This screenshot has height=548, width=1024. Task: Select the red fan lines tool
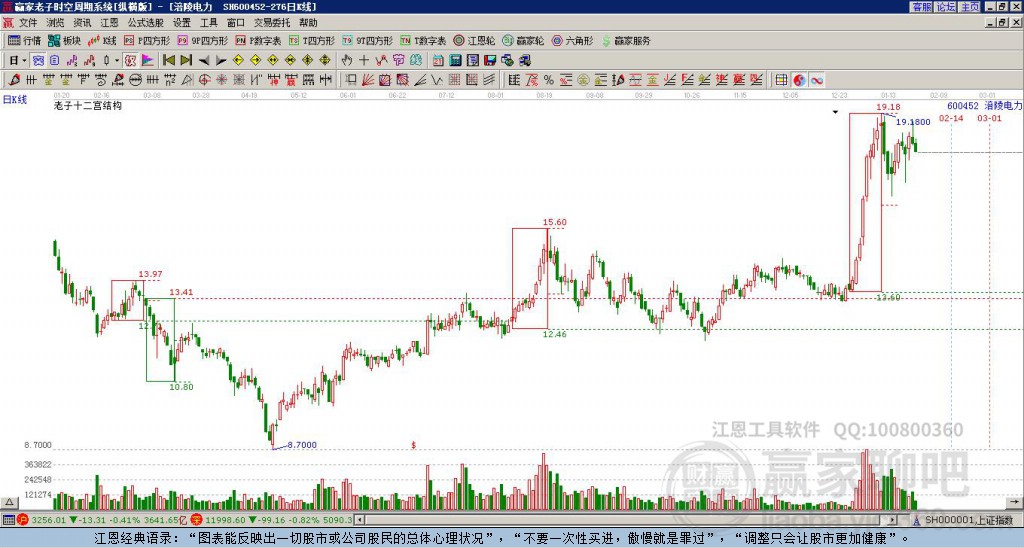(368, 80)
